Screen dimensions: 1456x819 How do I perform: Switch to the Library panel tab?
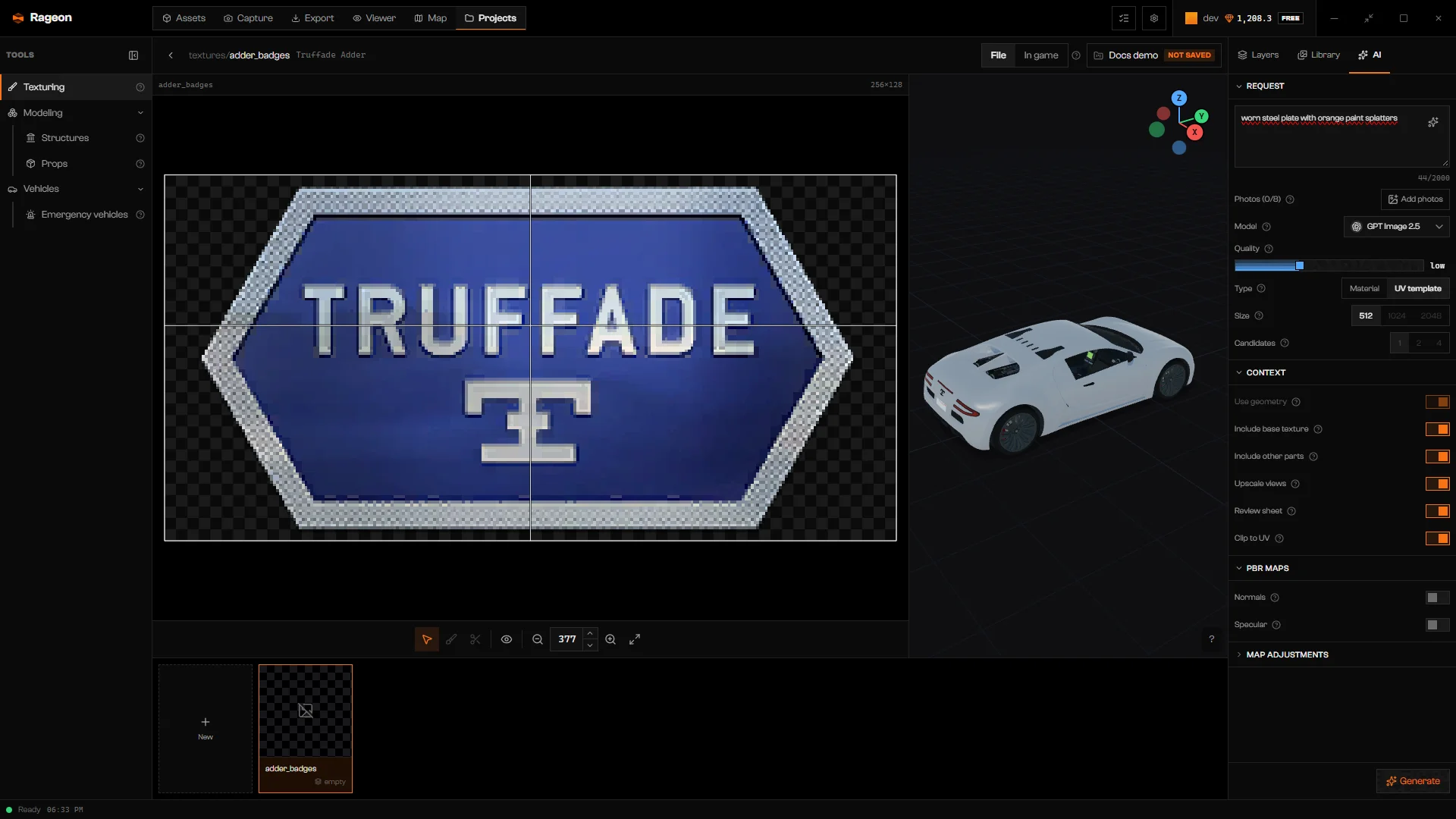(x=1319, y=55)
